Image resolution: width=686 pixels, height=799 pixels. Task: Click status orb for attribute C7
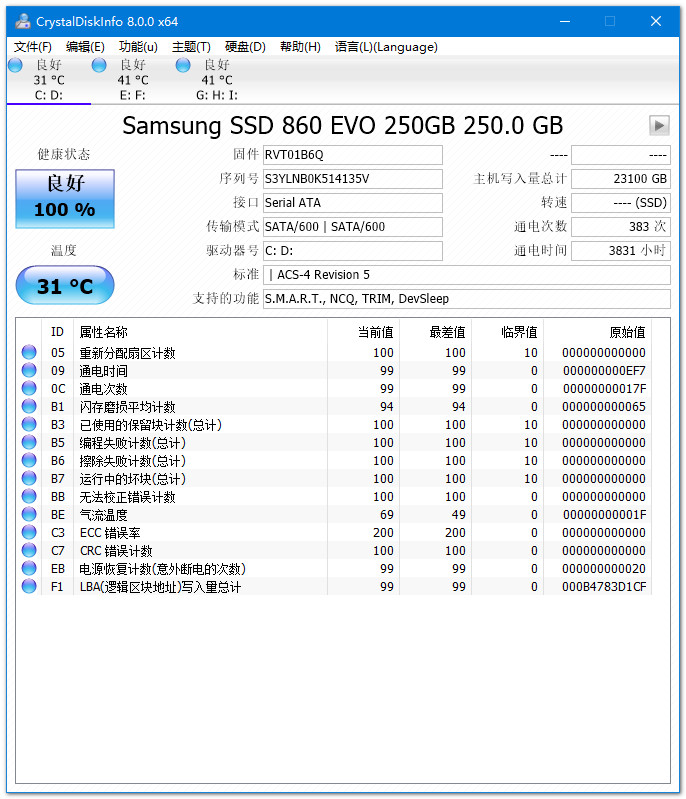point(29,550)
